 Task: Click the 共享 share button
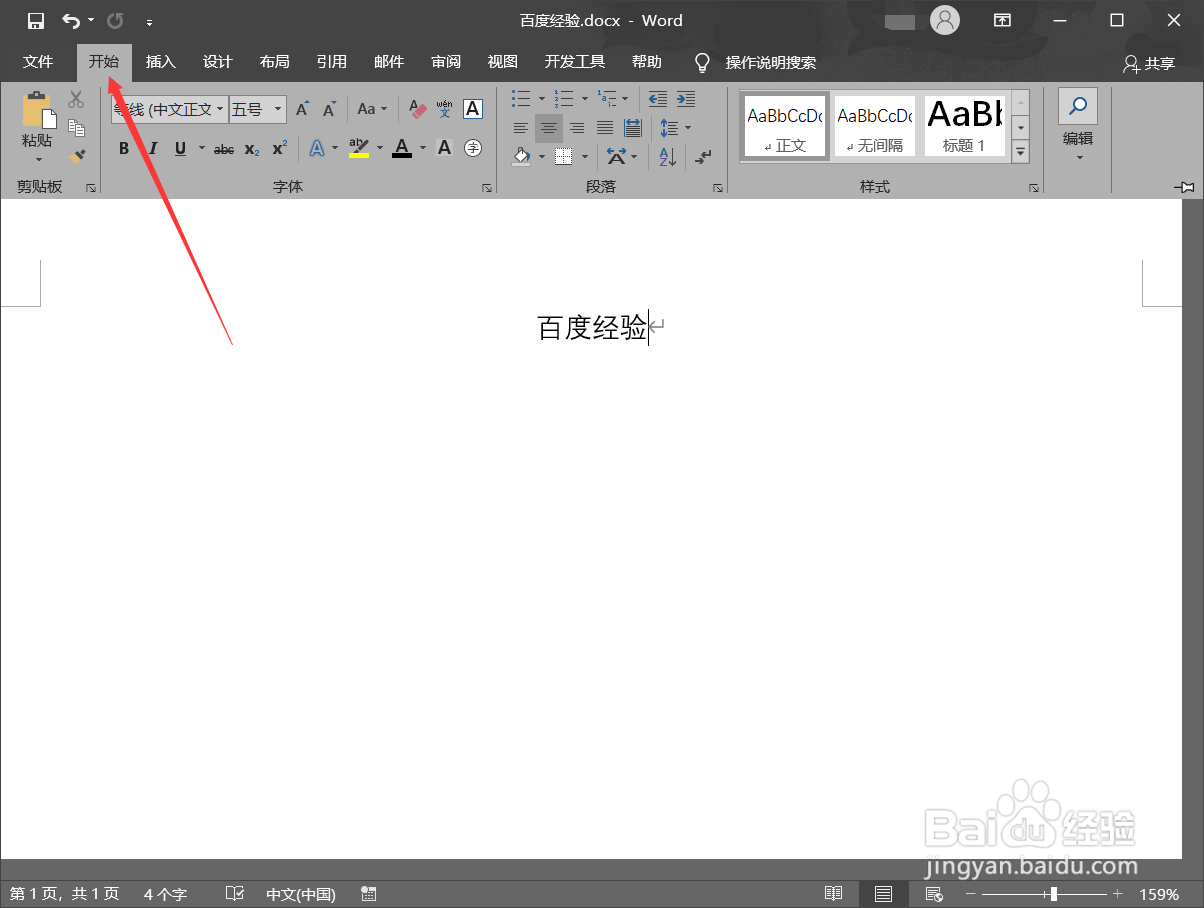(1148, 63)
